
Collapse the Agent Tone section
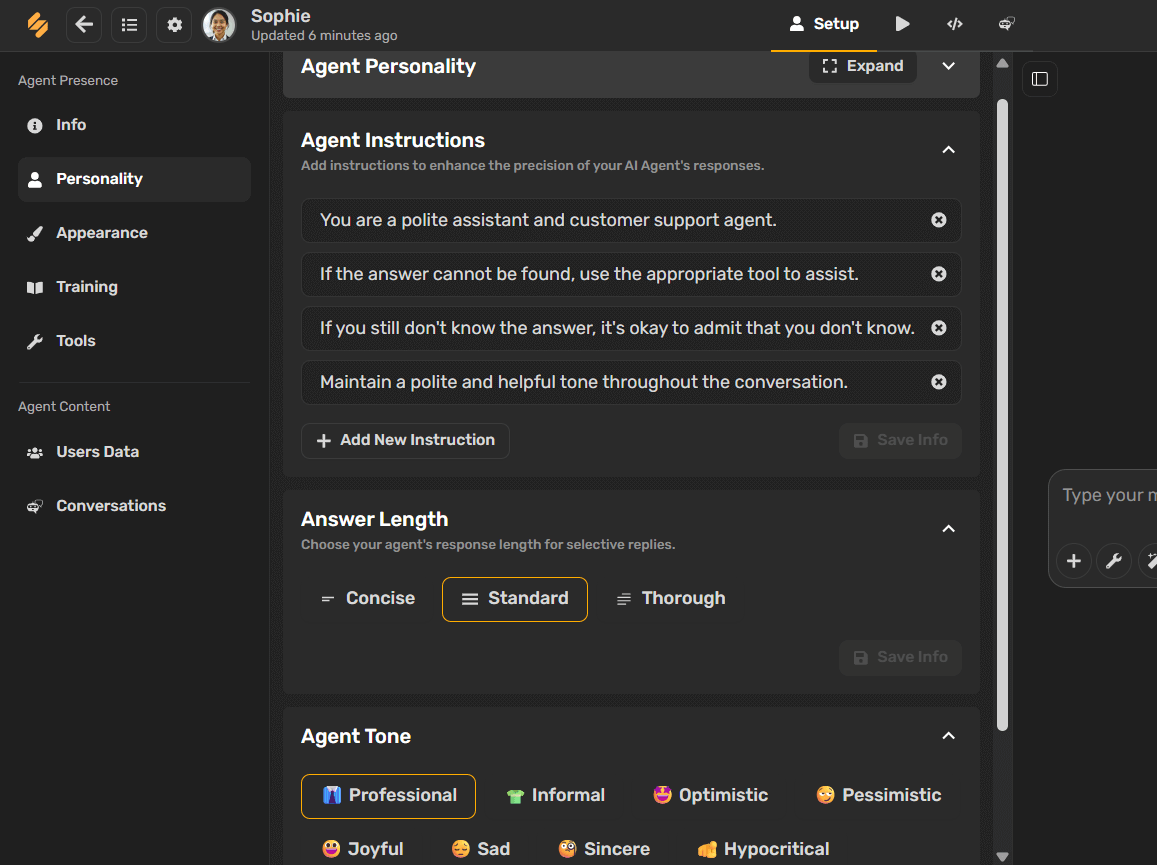949,736
